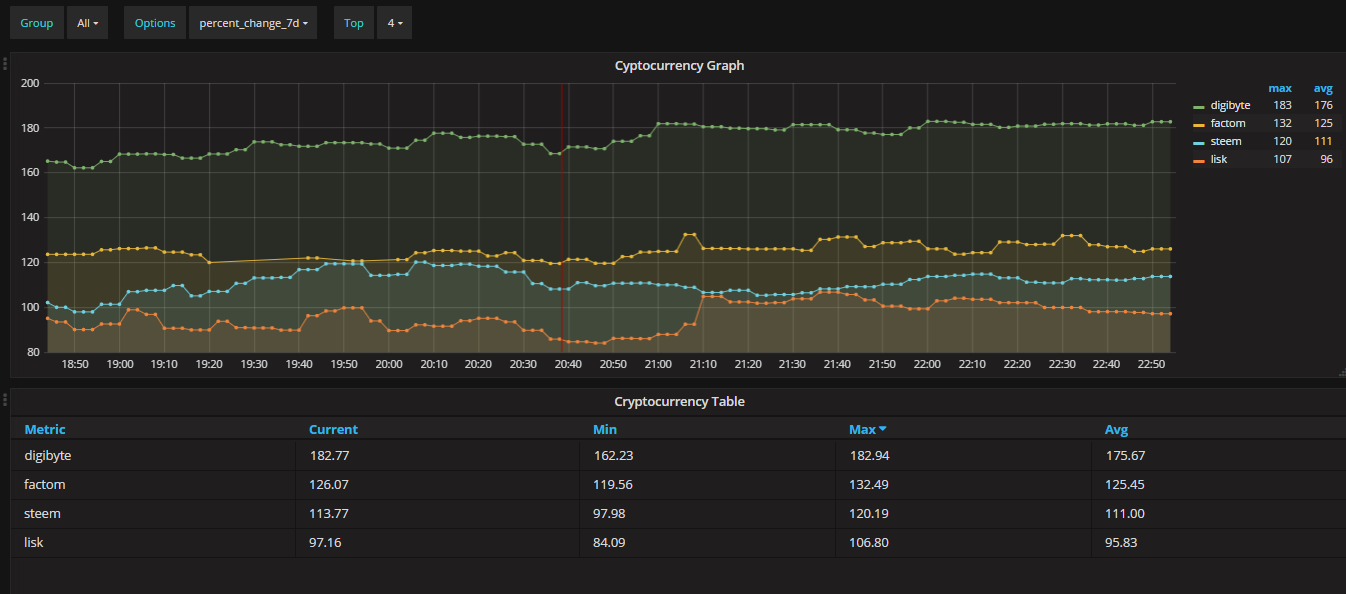Click the Group variable label
Viewport: 1346px width, 594px height.
click(37, 23)
